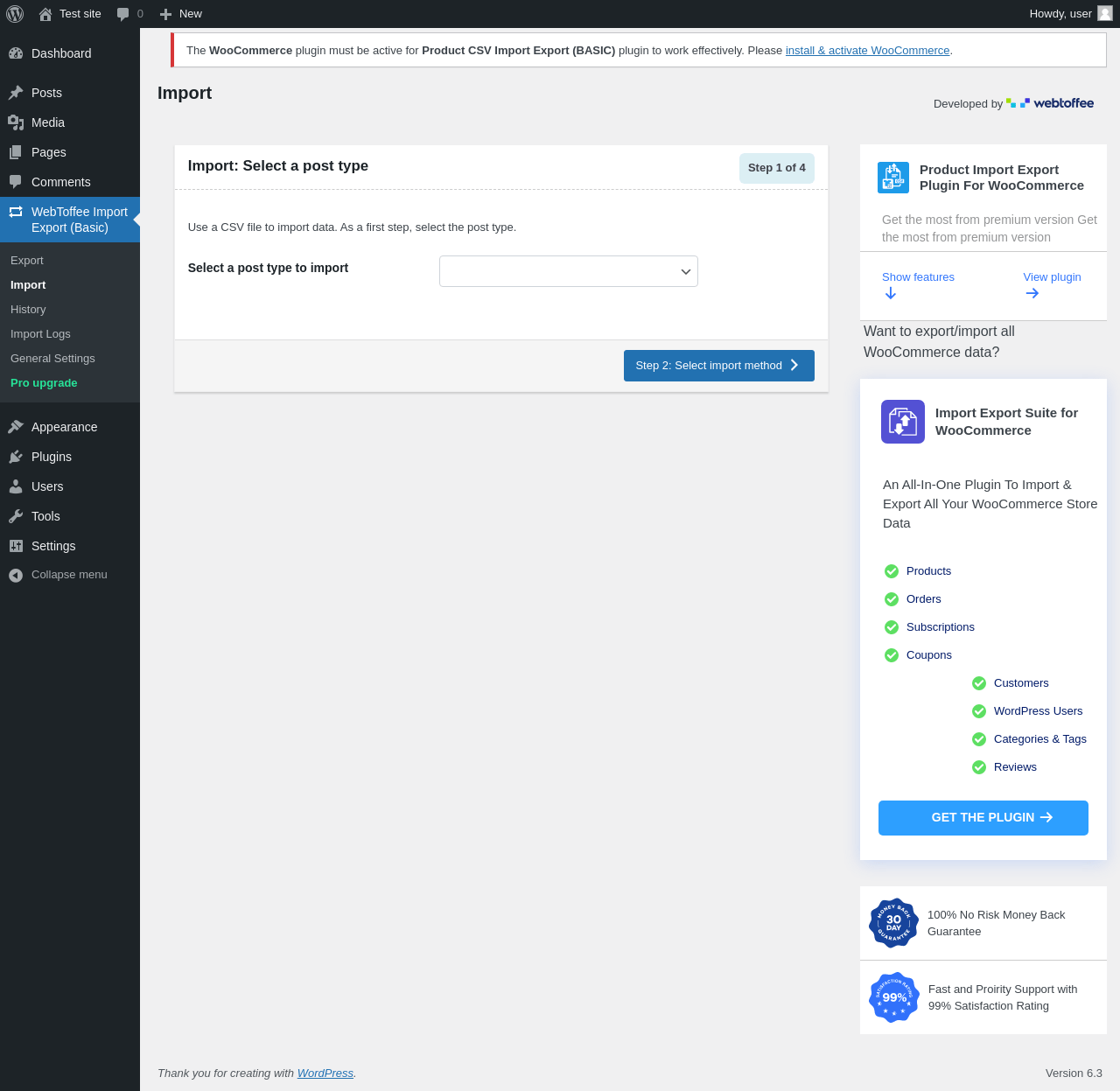Click install & activate WooCommerce link

coord(867,51)
